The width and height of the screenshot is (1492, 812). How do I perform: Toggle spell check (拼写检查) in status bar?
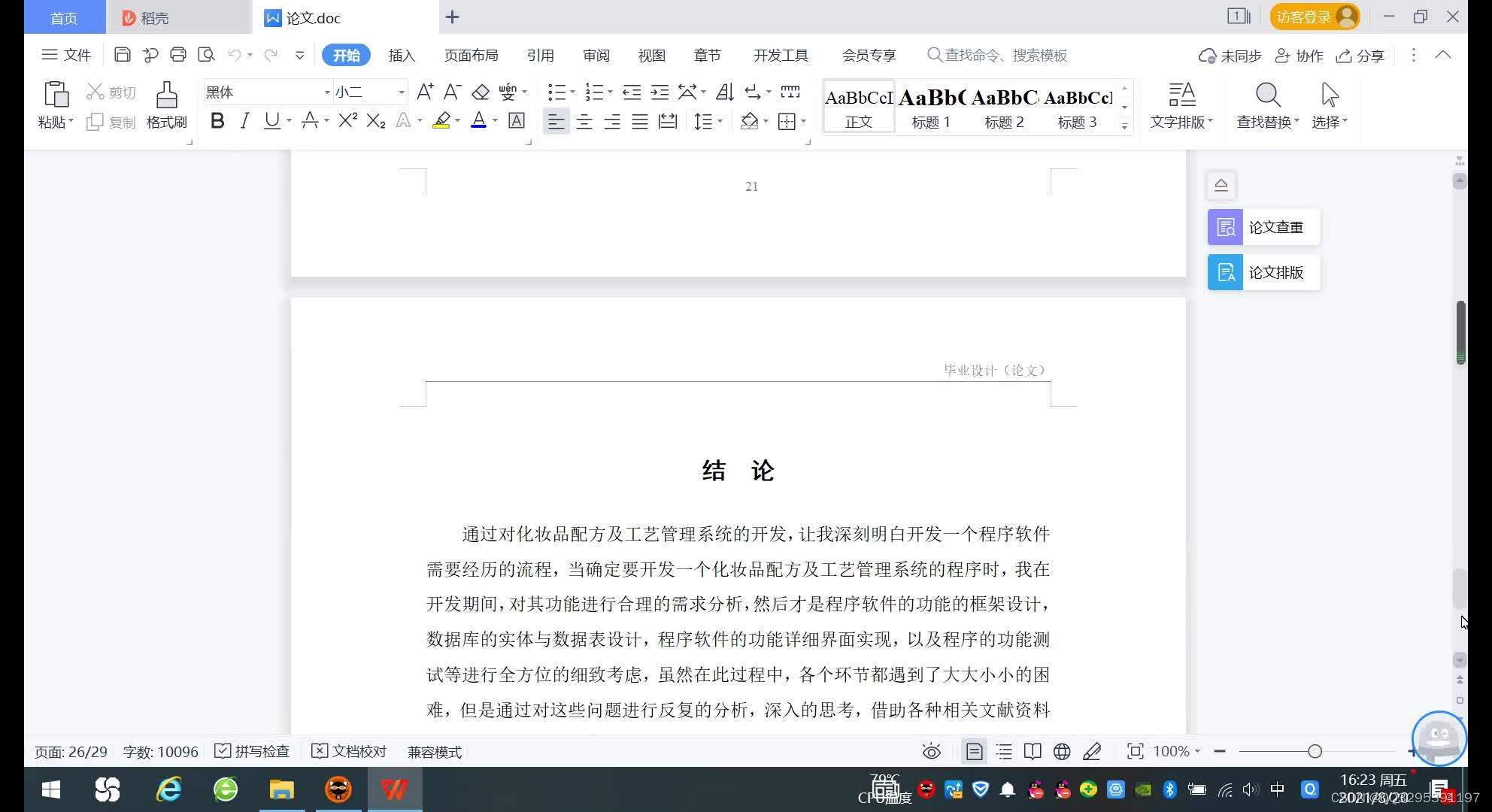[252, 751]
